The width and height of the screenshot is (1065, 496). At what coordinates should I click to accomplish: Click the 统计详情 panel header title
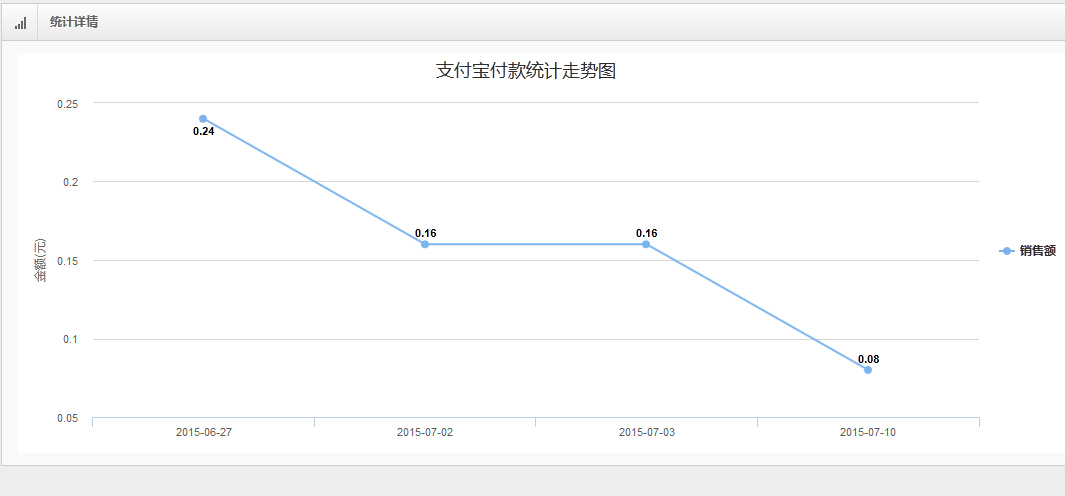pos(74,22)
